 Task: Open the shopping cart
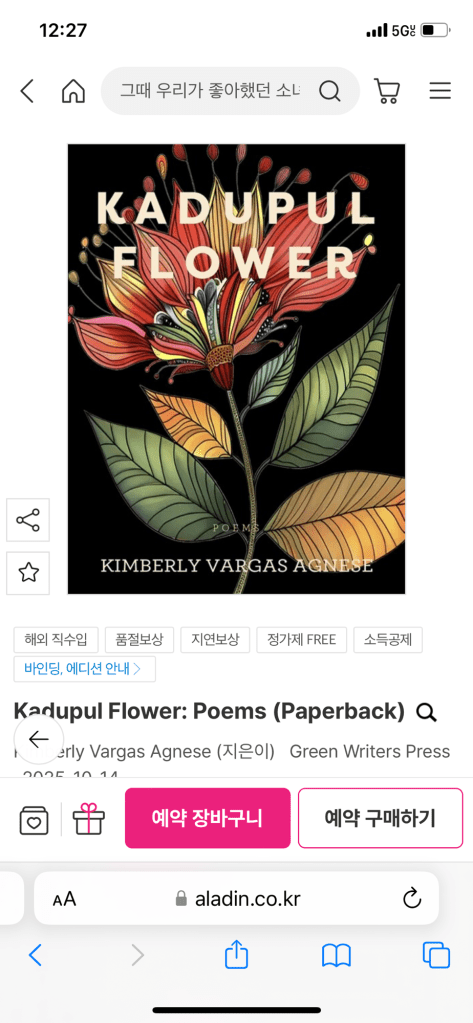387,91
